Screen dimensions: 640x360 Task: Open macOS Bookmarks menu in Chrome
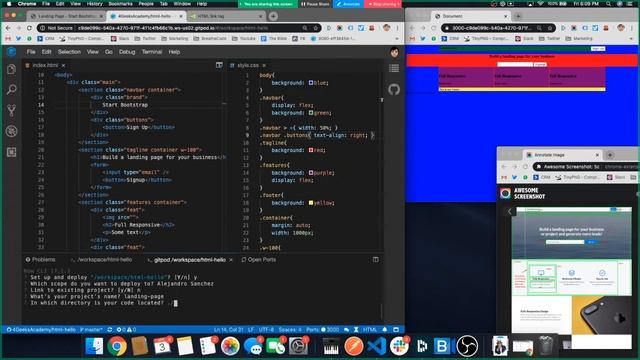click(x=120, y=4)
